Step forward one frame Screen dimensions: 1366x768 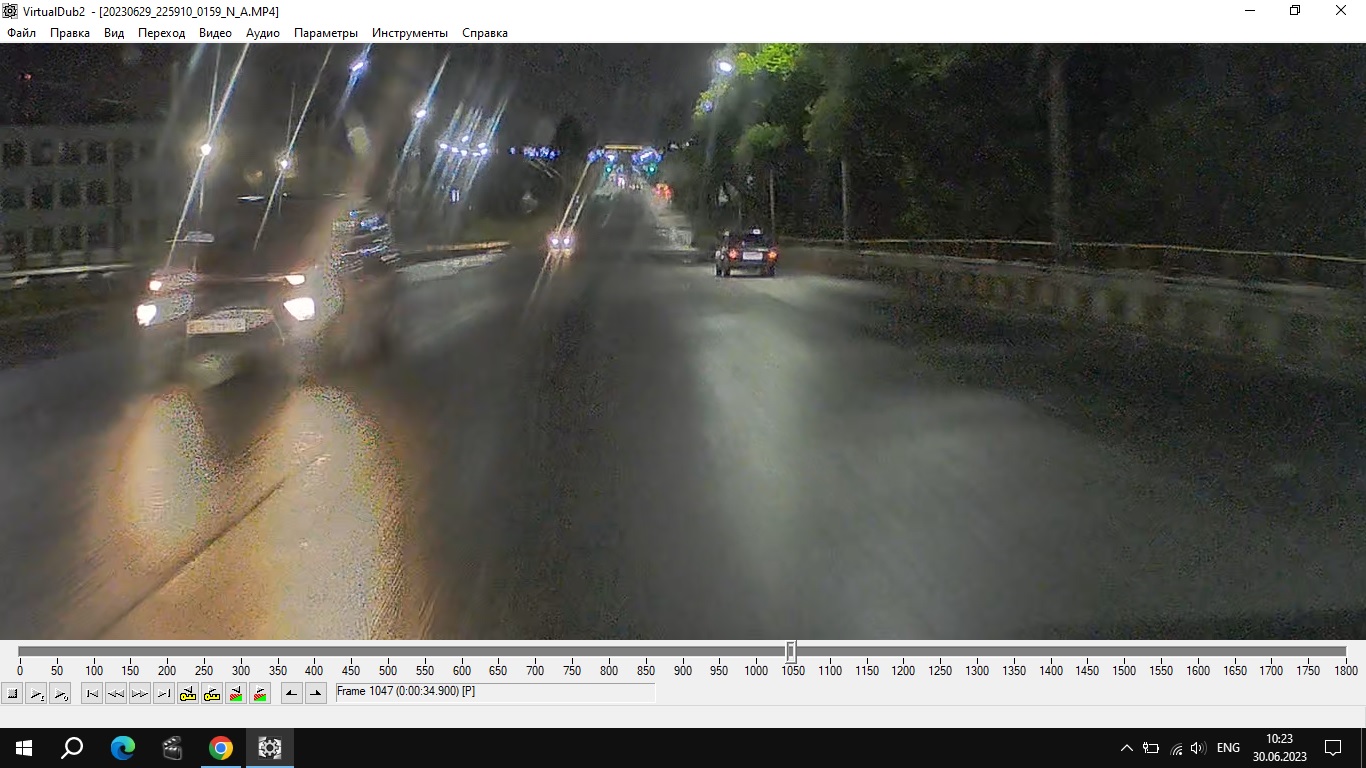click(x=140, y=693)
